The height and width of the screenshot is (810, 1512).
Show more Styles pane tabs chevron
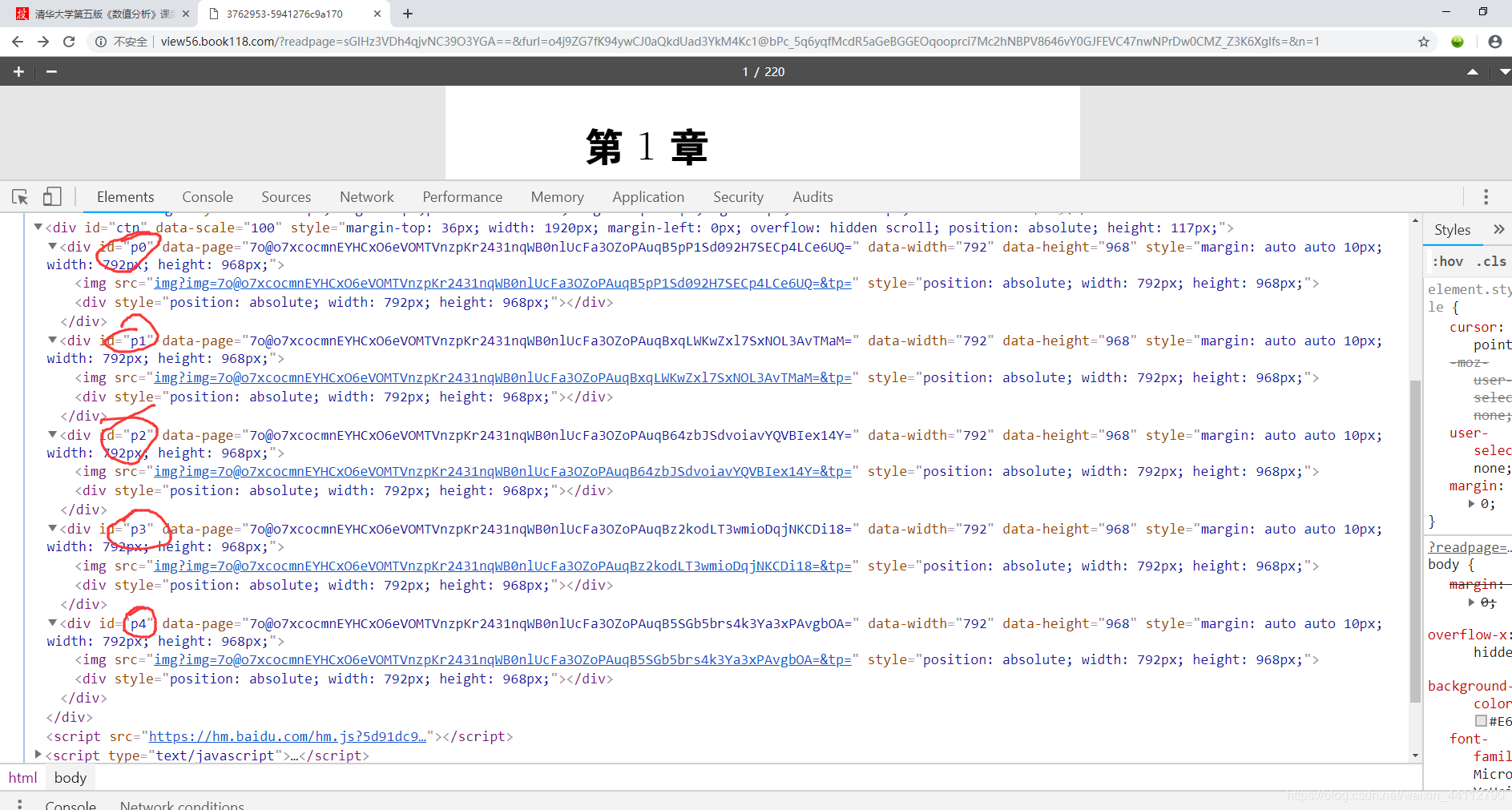tap(1498, 230)
